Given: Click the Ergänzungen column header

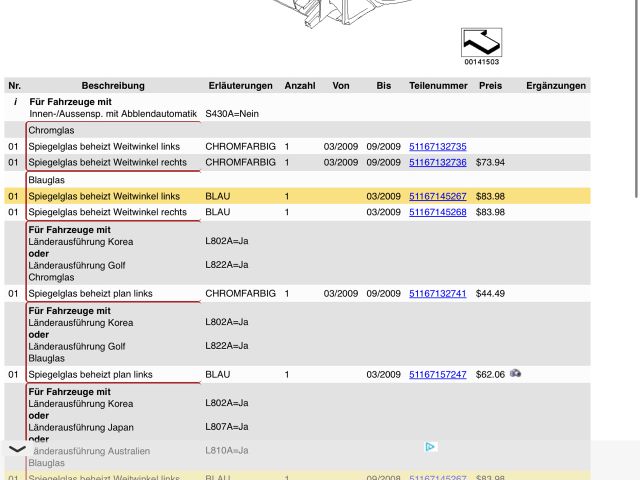Looking at the screenshot, I should click(556, 86).
